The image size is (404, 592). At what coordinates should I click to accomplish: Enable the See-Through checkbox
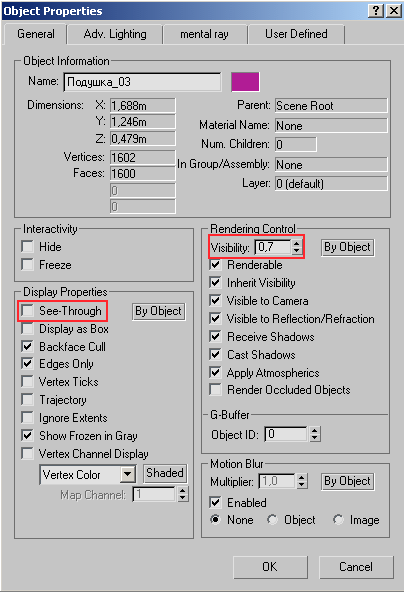[27, 310]
